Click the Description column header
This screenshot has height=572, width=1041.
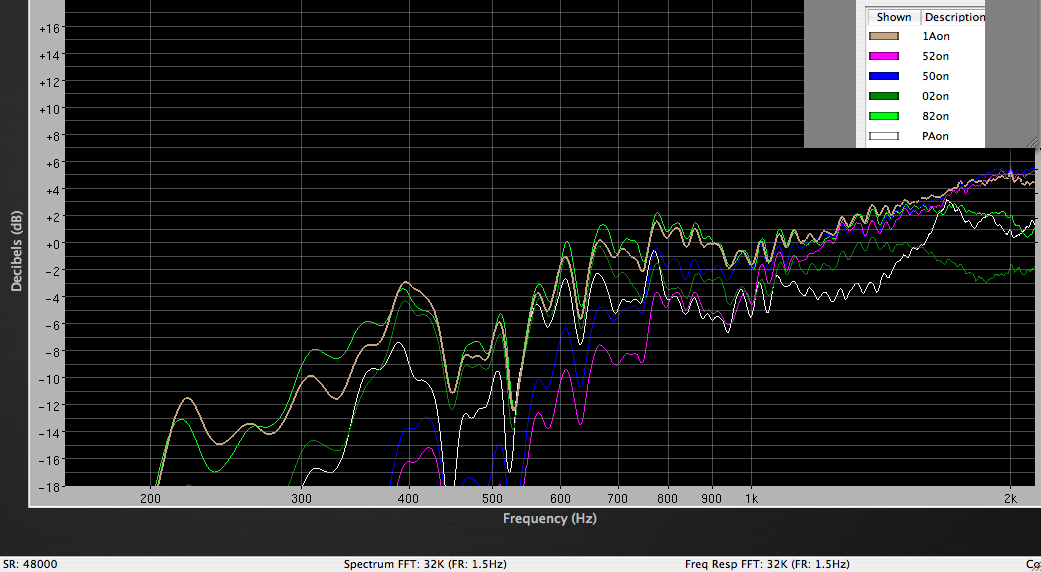click(953, 17)
